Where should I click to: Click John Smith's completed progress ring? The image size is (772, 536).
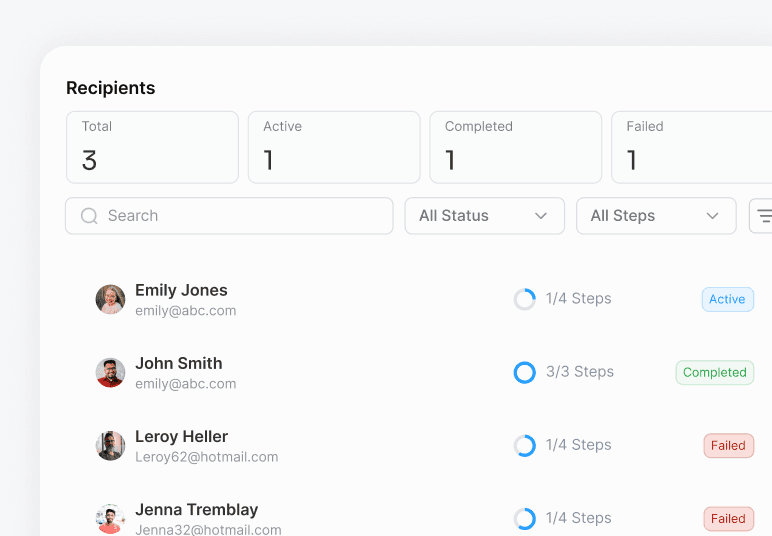[x=524, y=372]
